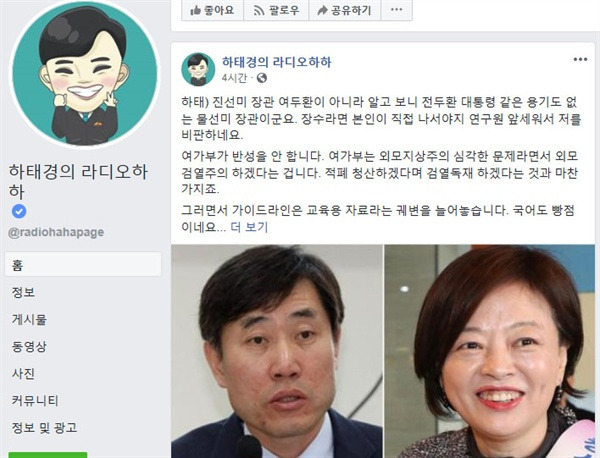Select 사진 in the sidebar

pos(23,373)
